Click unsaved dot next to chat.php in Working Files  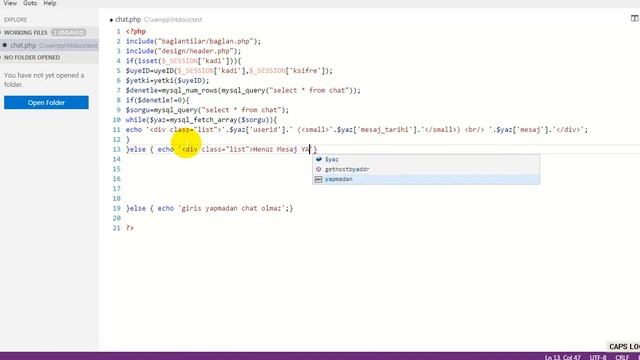click(5, 45)
